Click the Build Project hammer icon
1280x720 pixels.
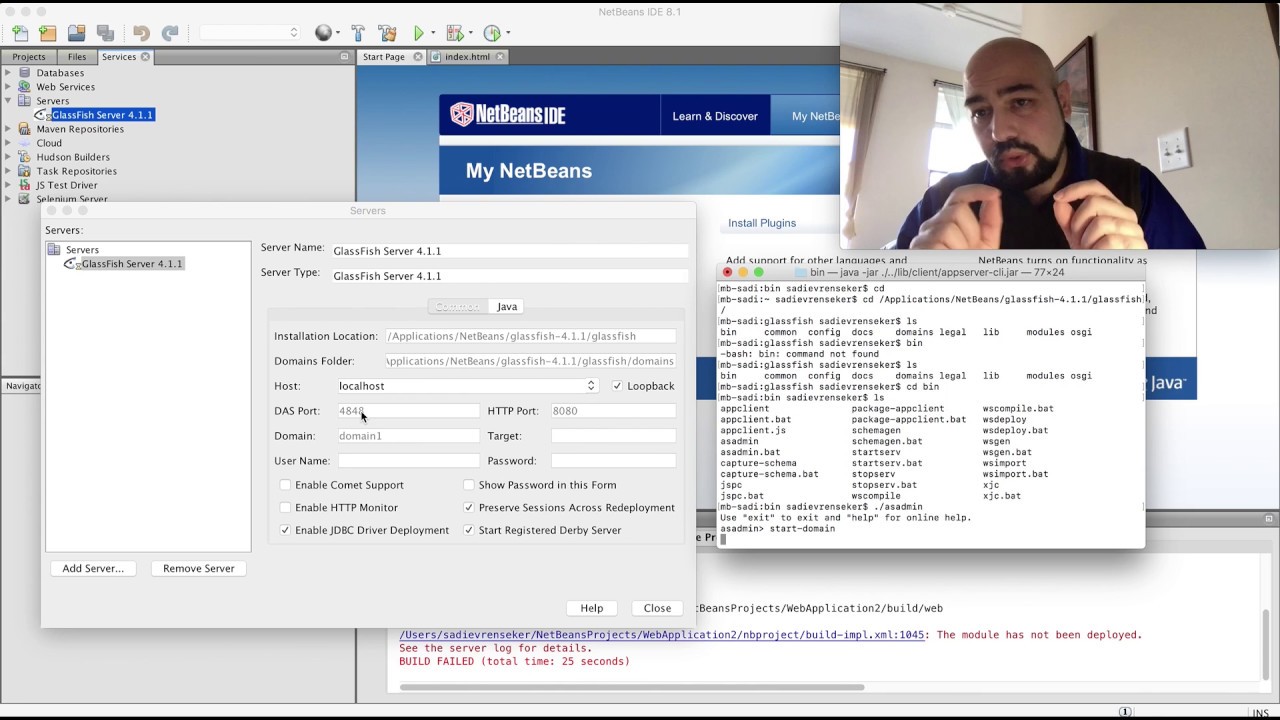[x=358, y=33]
